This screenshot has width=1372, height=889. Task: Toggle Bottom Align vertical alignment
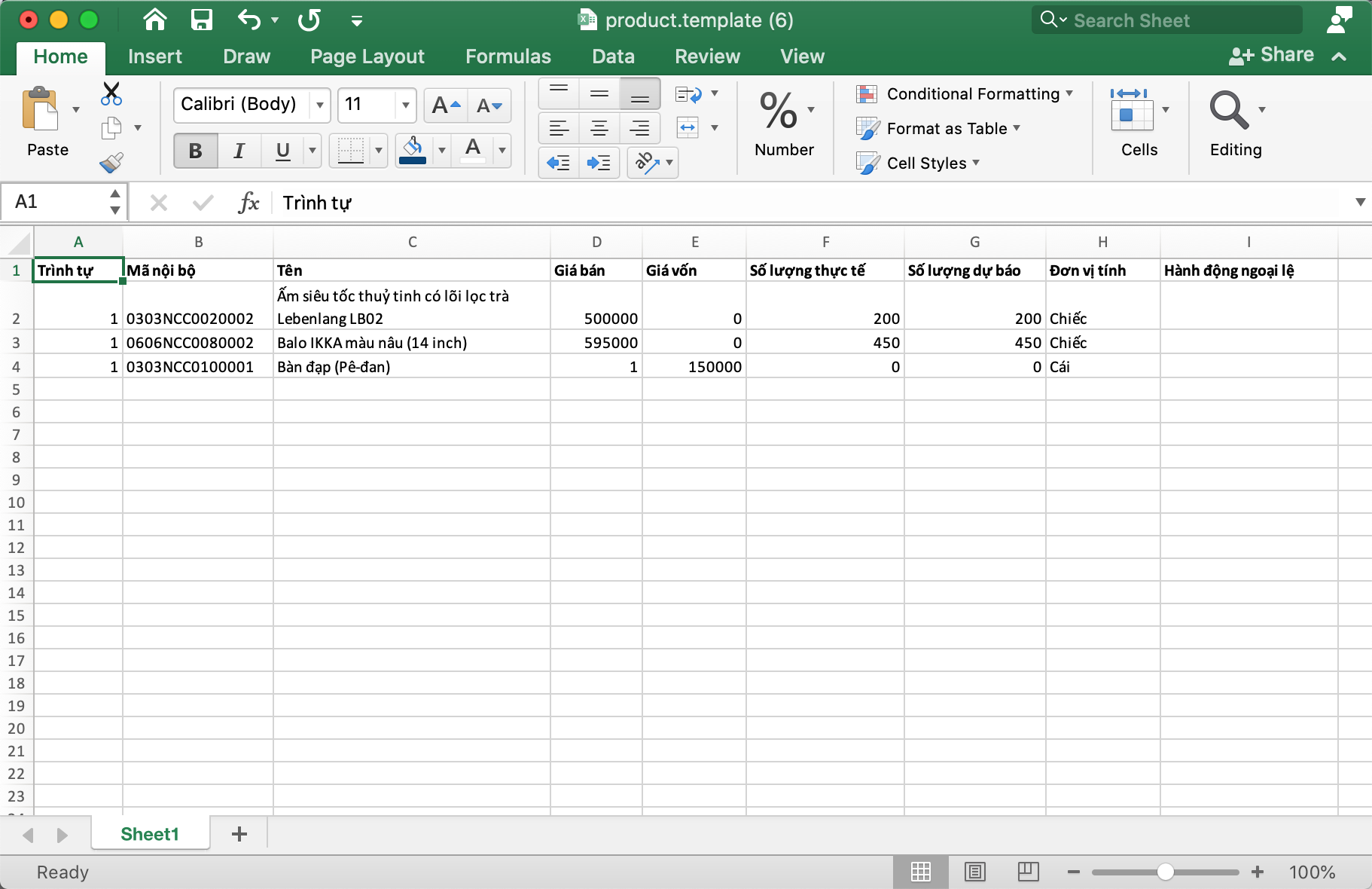coord(640,93)
